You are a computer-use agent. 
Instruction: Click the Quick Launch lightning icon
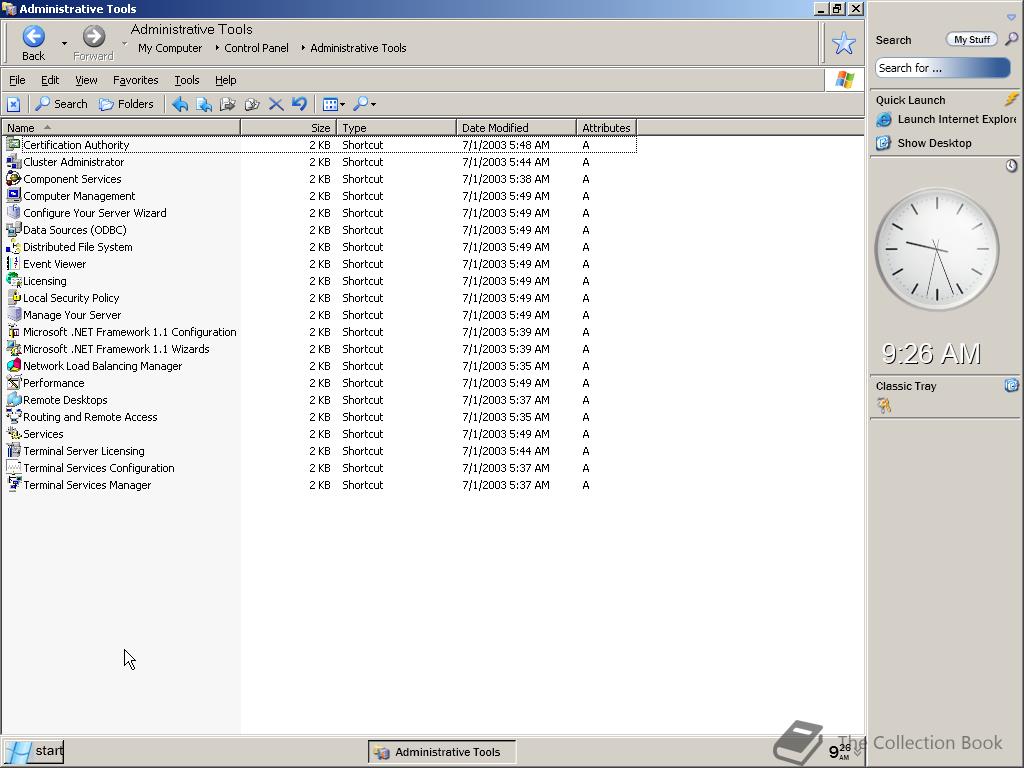coord(1011,99)
